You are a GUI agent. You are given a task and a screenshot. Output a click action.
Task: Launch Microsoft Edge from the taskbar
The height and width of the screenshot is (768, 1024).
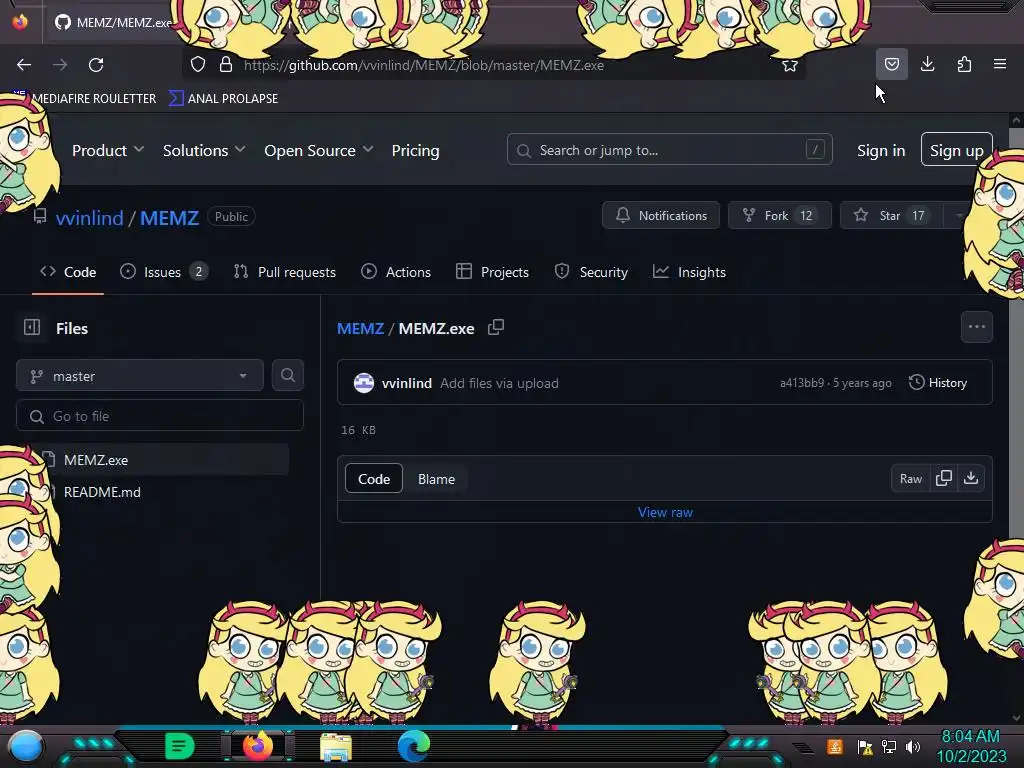(414, 746)
